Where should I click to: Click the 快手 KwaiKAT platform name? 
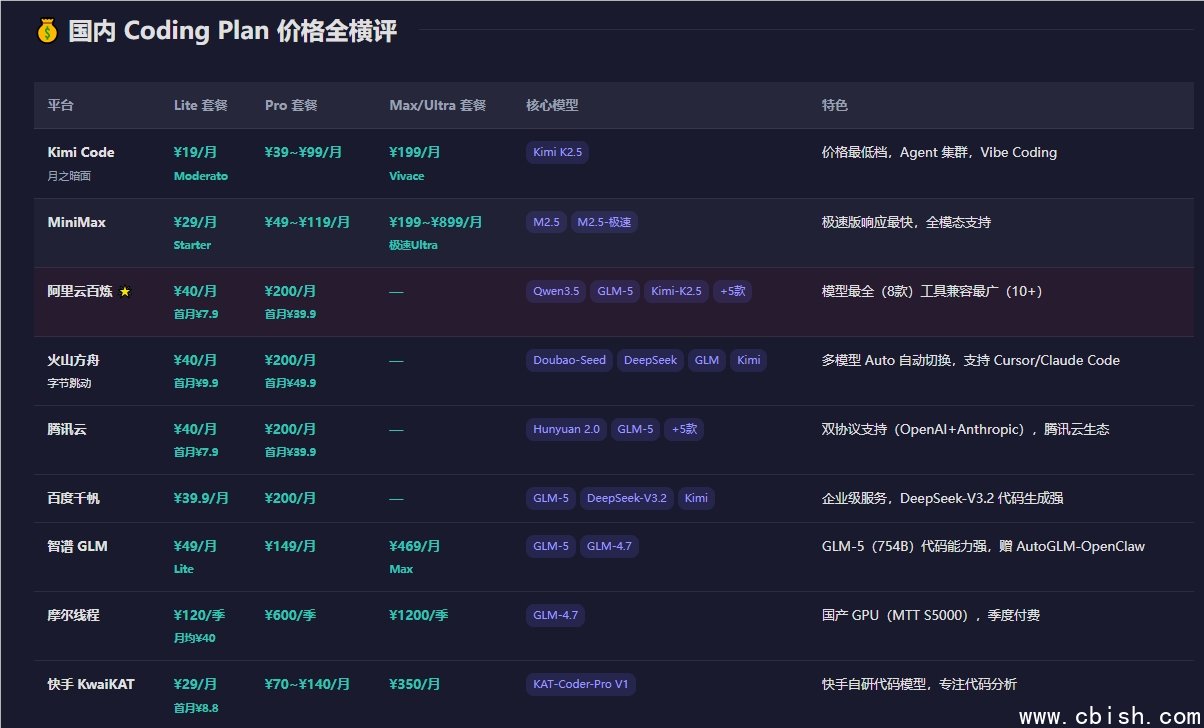point(90,685)
